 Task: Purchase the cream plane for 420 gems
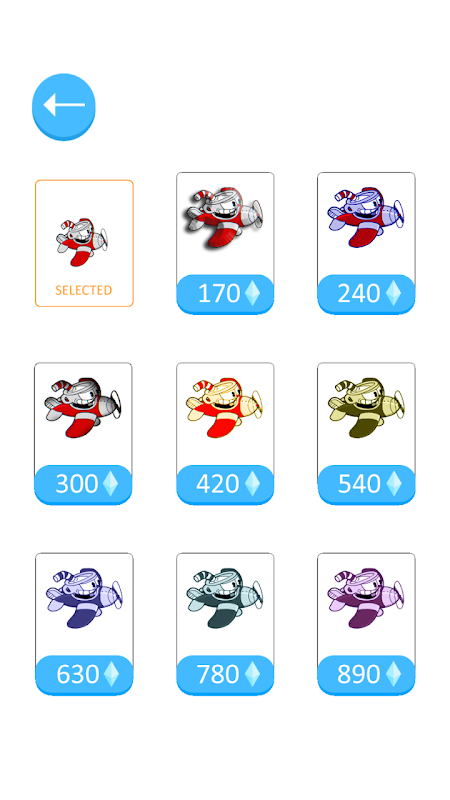[x=225, y=484]
